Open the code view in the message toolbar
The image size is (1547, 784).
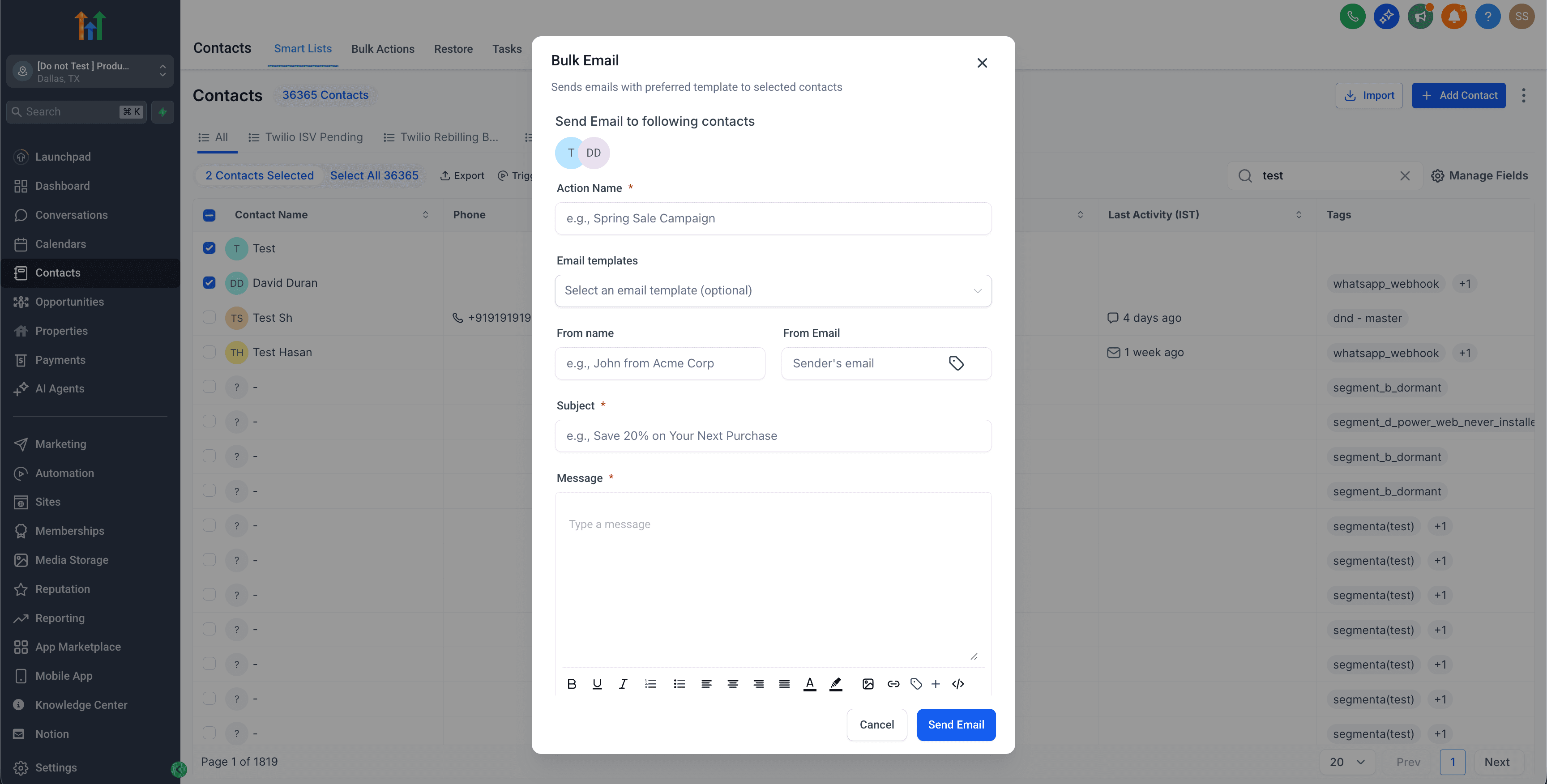pos(958,684)
